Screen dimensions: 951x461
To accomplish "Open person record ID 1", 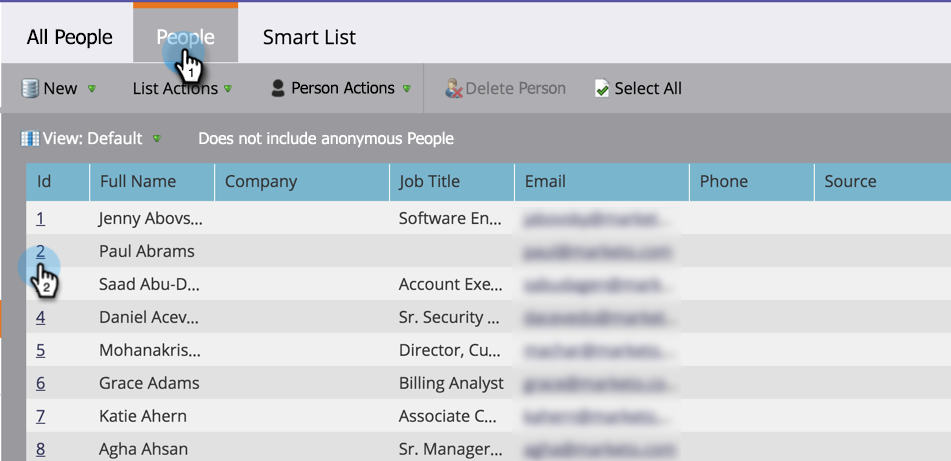I will (41, 218).
